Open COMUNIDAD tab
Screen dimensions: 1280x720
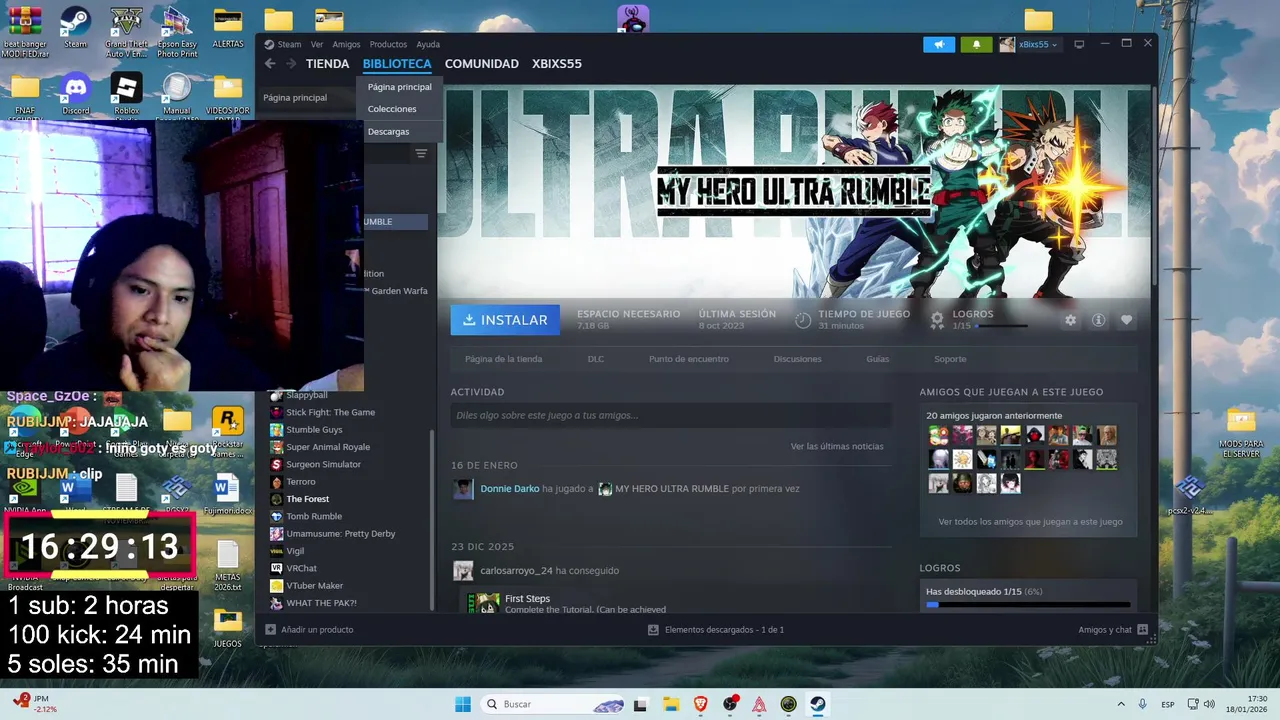click(x=482, y=64)
